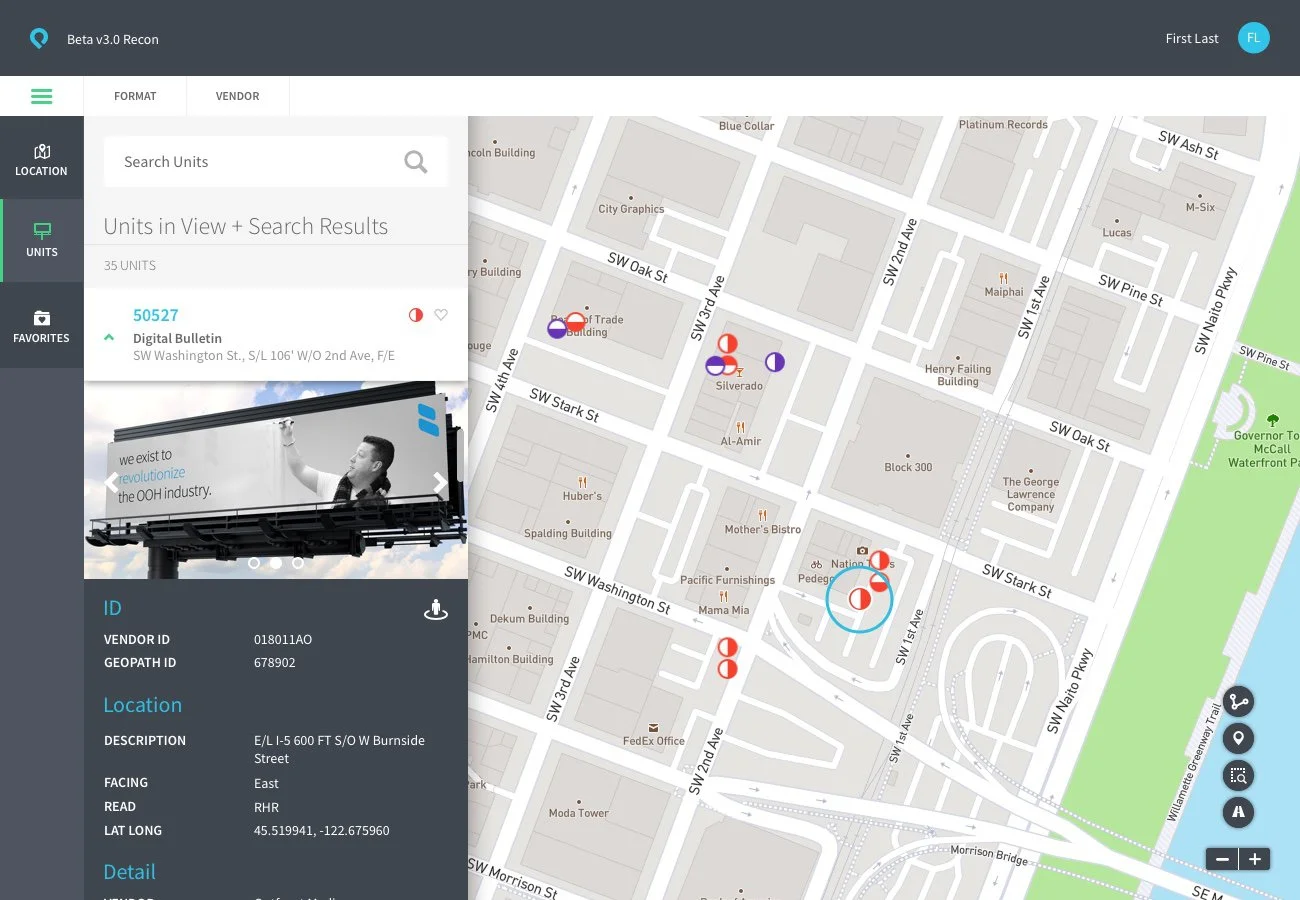The height and width of the screenshot is (900, 1300).
Task: Show next billboard photo
Action: [440, 483]
